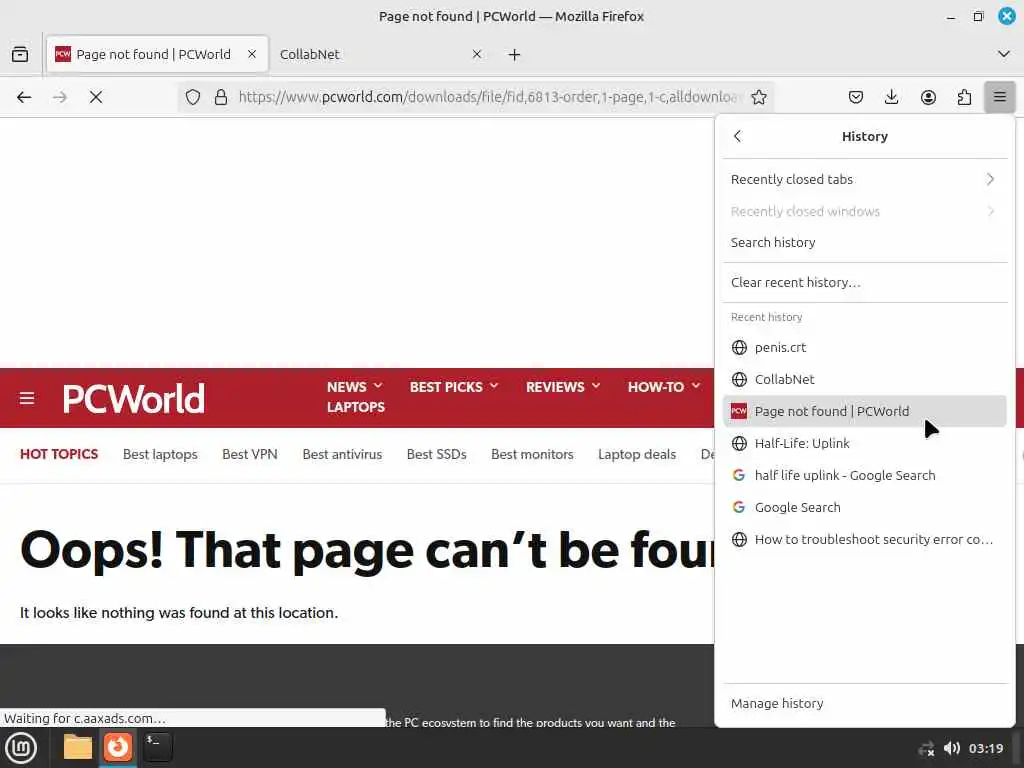Stop loading the page
Screen dimensions: 1024x768
96,97
